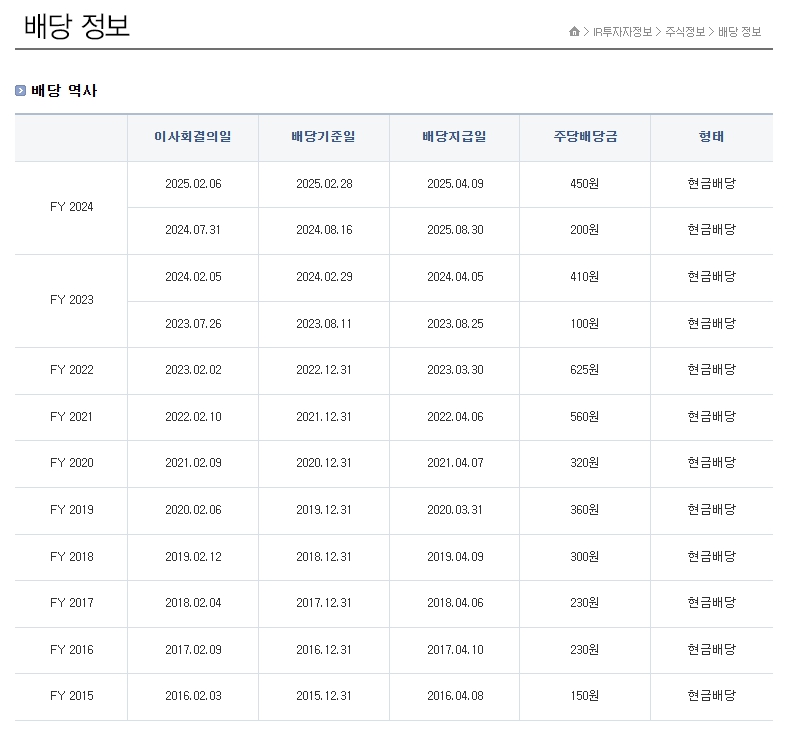Click payment date 2025.08.30

tap(455, 230)
